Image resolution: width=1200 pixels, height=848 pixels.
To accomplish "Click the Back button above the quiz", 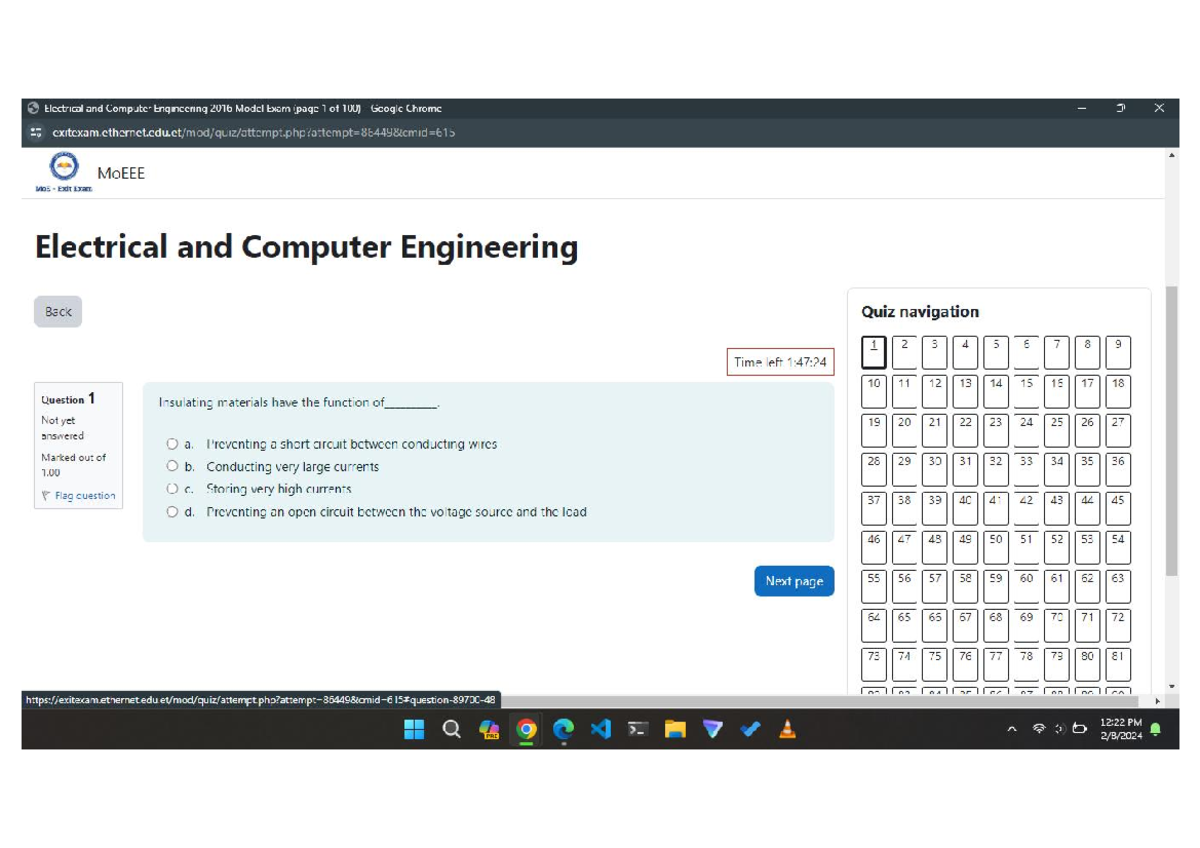I will coord(57,311).
